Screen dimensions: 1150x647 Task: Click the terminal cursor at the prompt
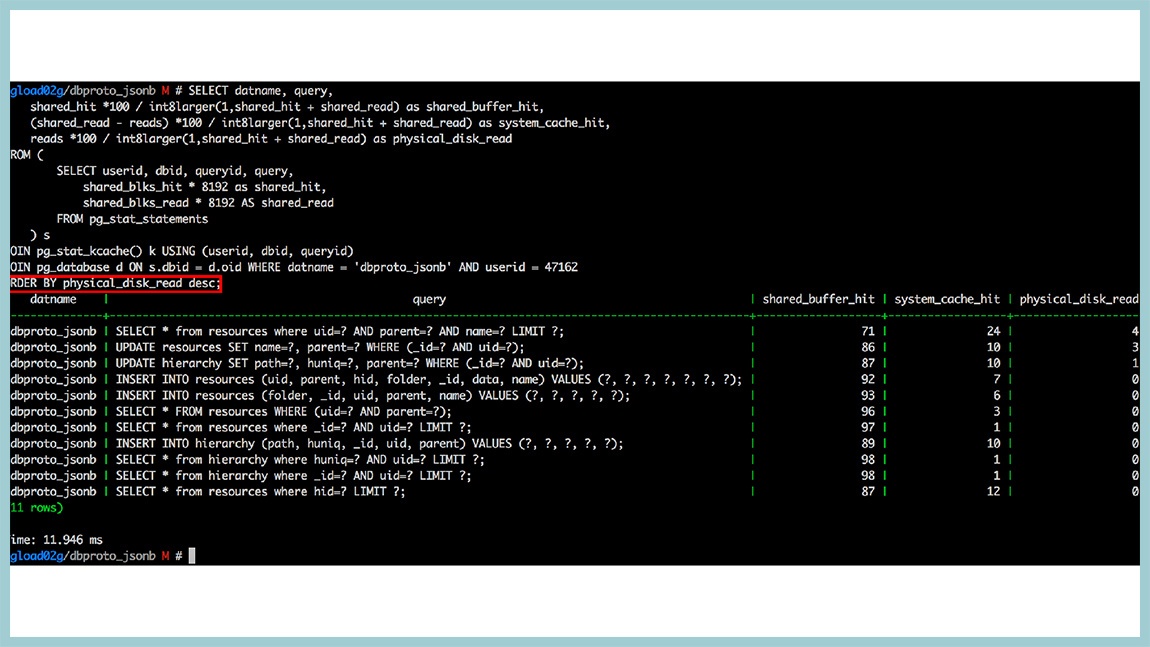192,556
